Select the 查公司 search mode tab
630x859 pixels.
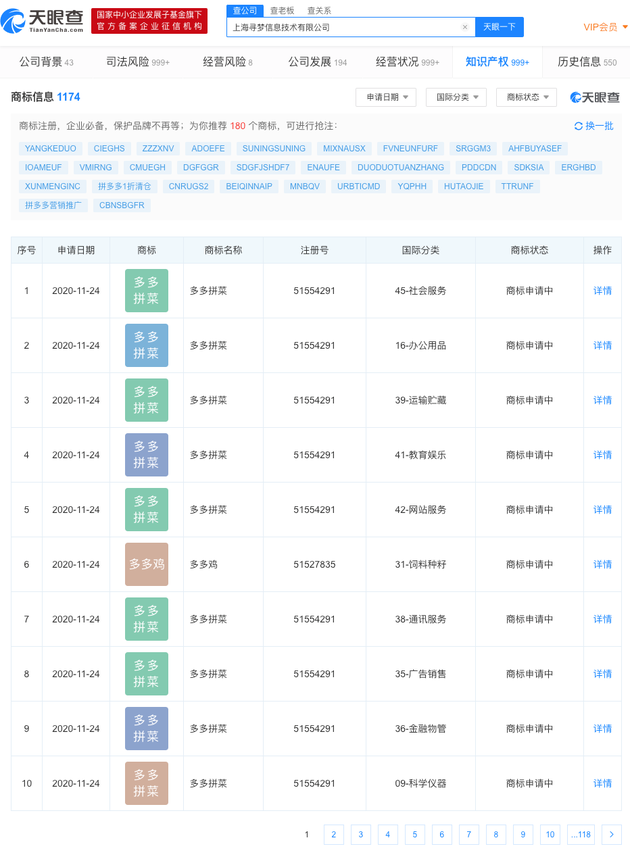tap(245, 10)
